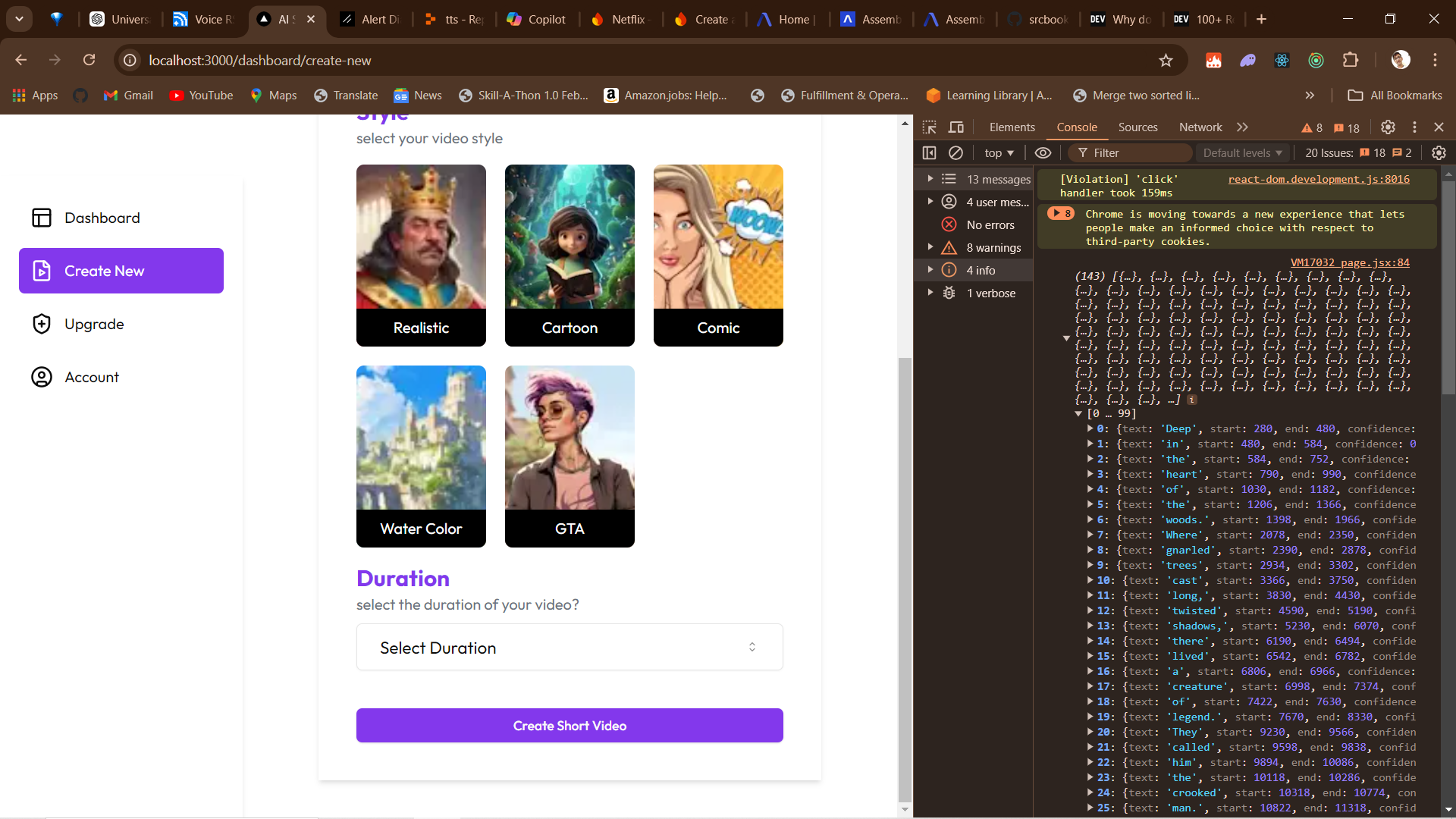Viewport: 1456px width, 819px height.
Task: Switch to the Network tab
Action: 1200,127
